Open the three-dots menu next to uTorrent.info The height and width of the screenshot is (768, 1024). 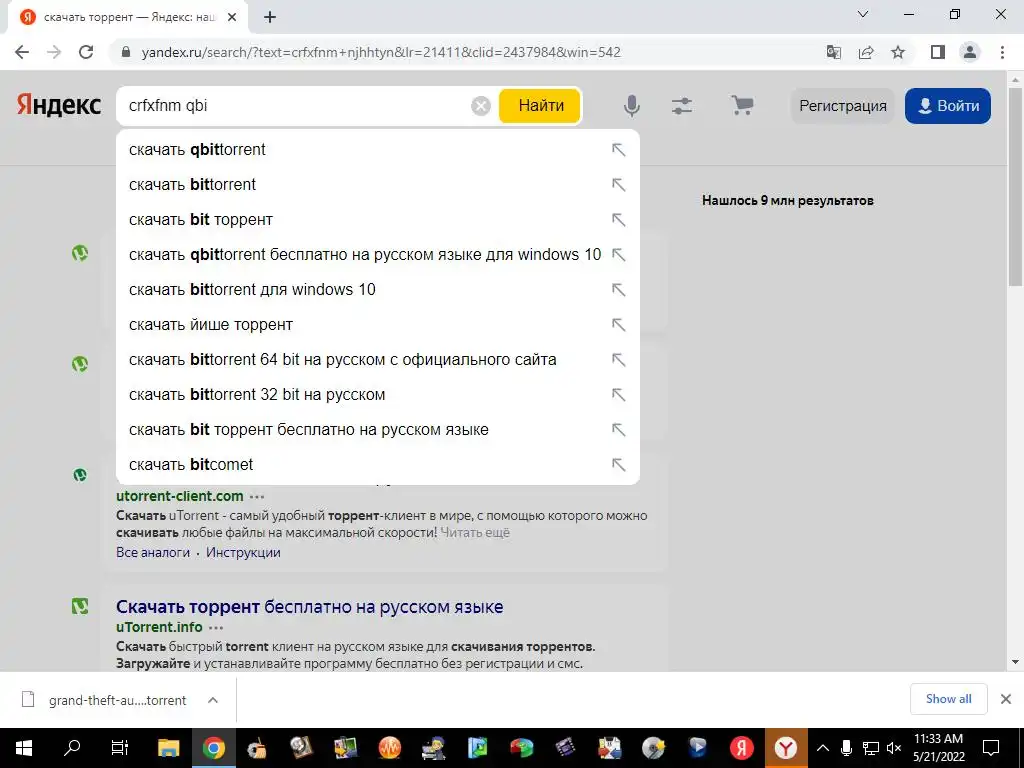216,628
